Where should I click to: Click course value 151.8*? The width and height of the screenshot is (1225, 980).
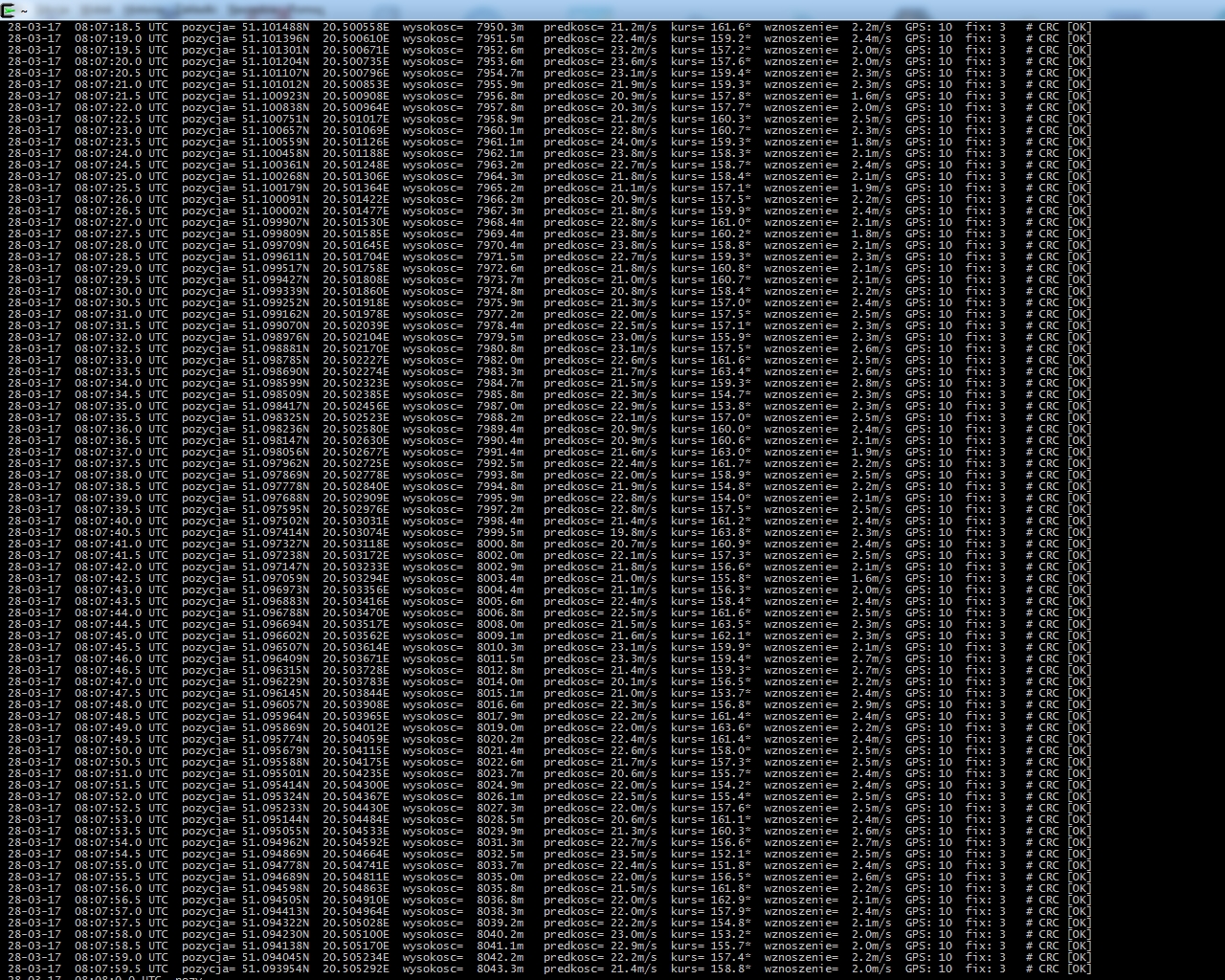pyautogui.click(x=731, y=865)
